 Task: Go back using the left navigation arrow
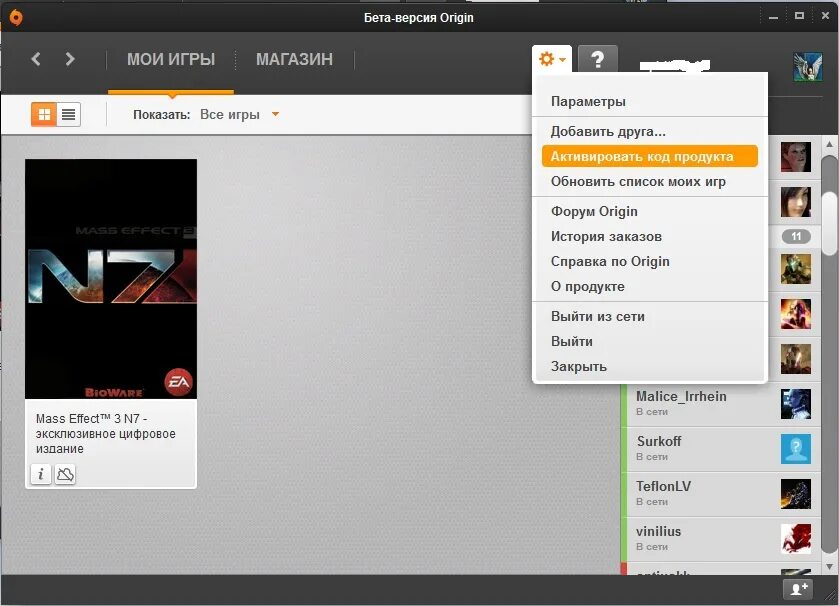point(35,58)
